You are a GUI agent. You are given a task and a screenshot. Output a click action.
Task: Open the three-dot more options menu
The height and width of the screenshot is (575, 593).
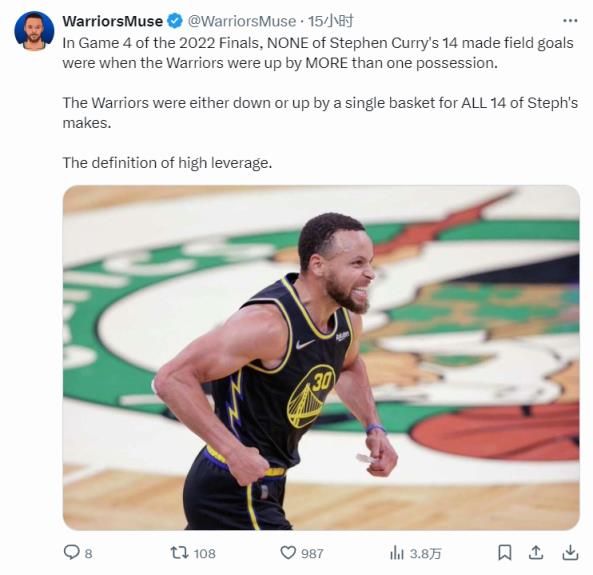click(x=570, y=21)
